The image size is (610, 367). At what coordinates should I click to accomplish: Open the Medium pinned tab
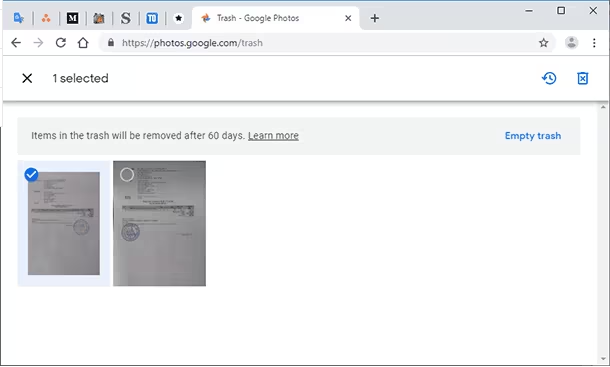[x=72, y=18]
